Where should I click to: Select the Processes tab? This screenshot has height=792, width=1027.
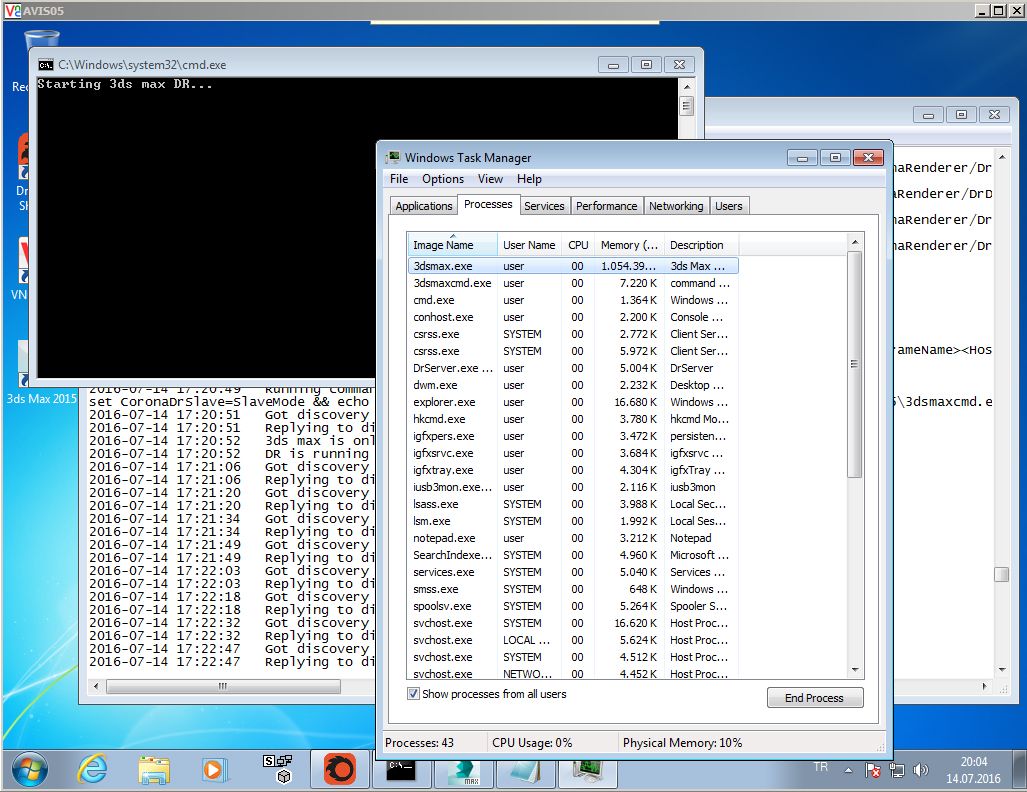point(488,204)
